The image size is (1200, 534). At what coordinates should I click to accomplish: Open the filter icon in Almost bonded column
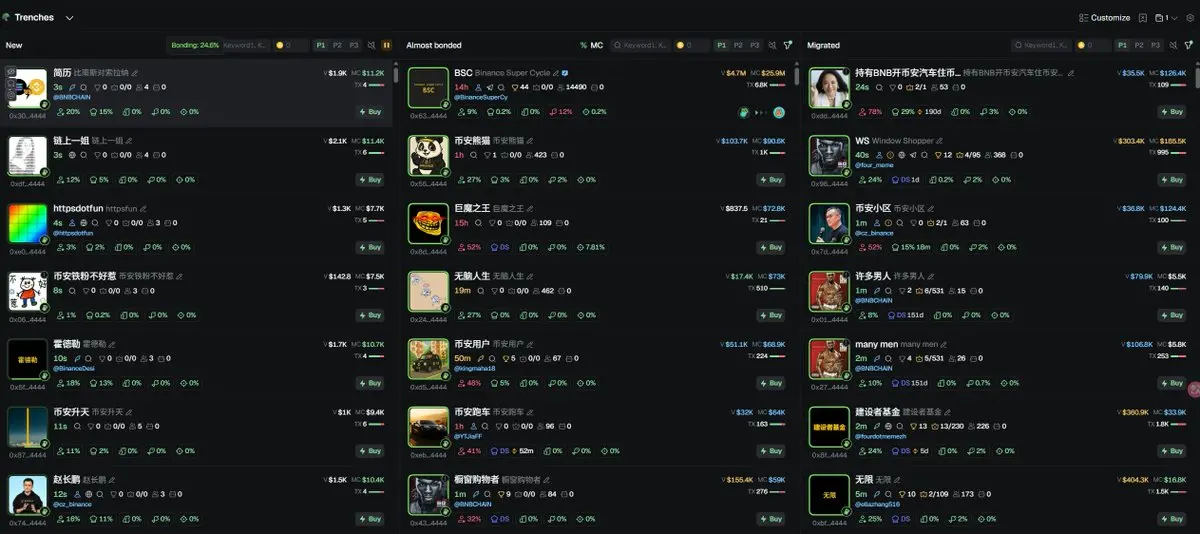click(787, 45)
